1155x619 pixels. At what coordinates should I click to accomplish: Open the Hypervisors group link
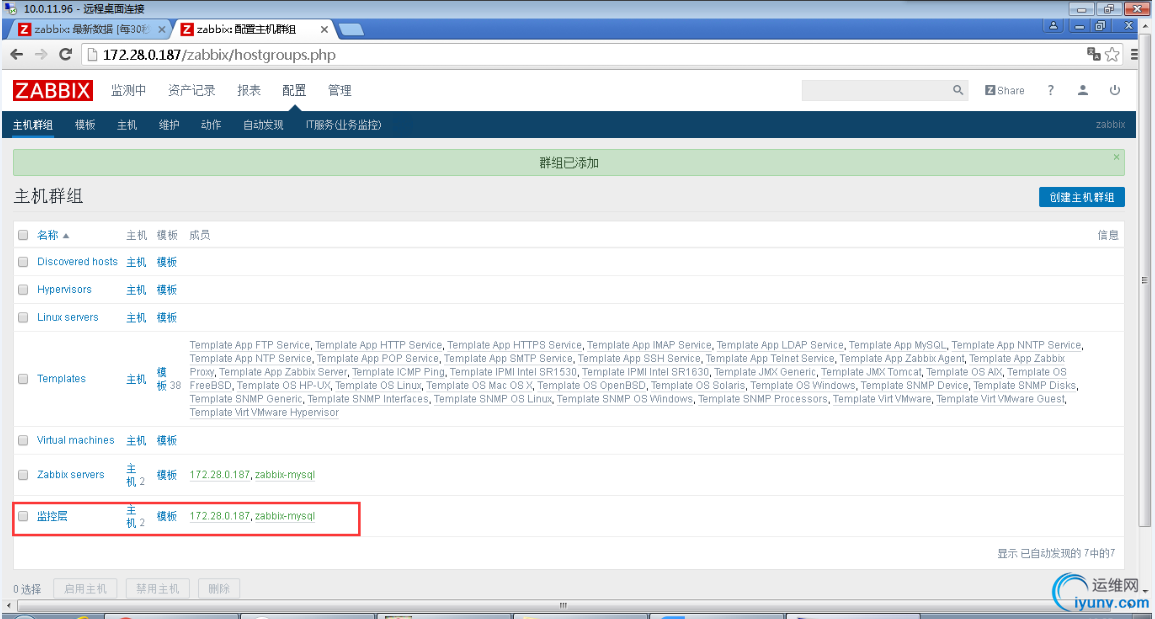64,290
